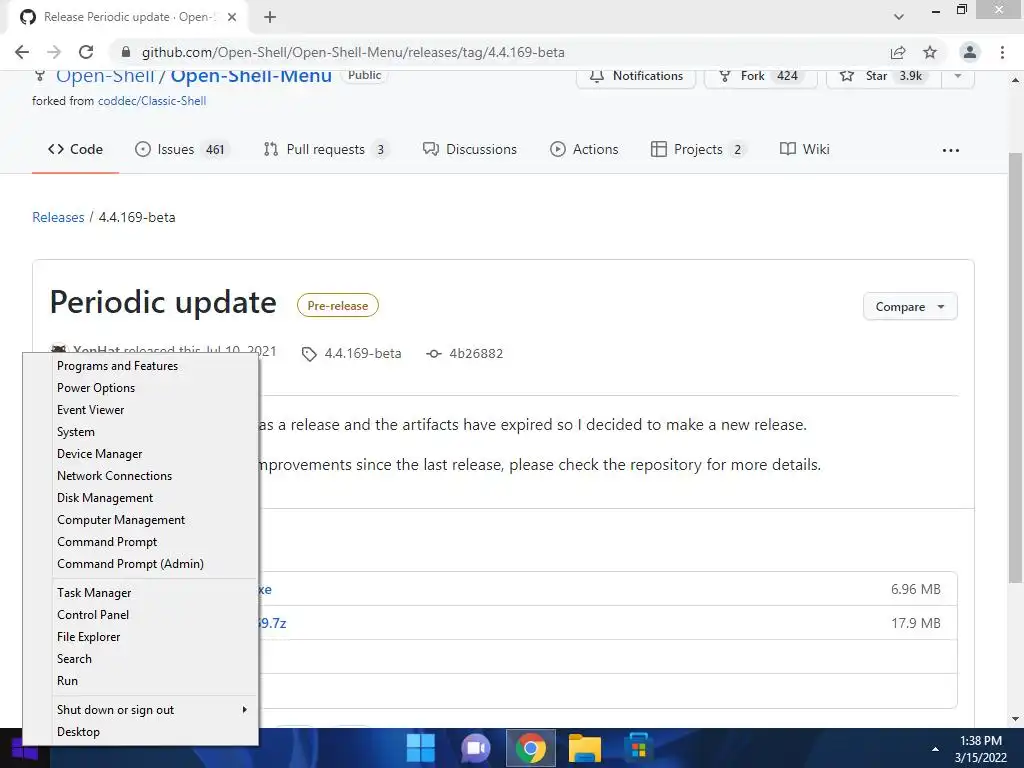Go to the Releases breadcrumb link
The width and height of the screenshot is (1024, 768).
click(x=58, y=217)
